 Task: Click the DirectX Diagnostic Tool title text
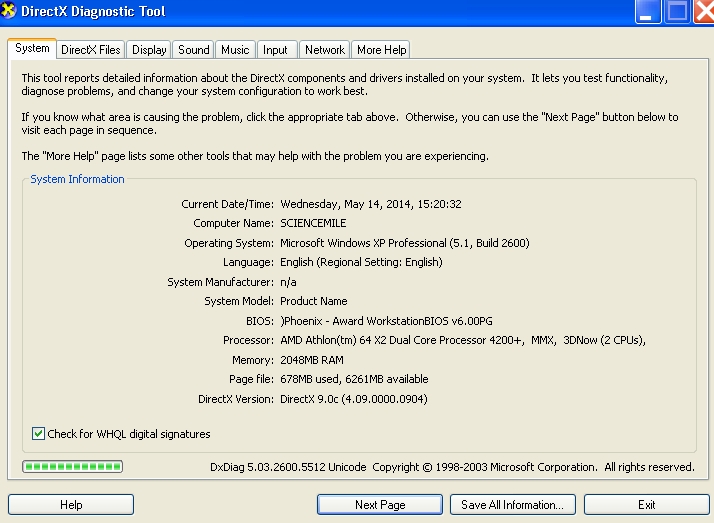click(93, 11)
